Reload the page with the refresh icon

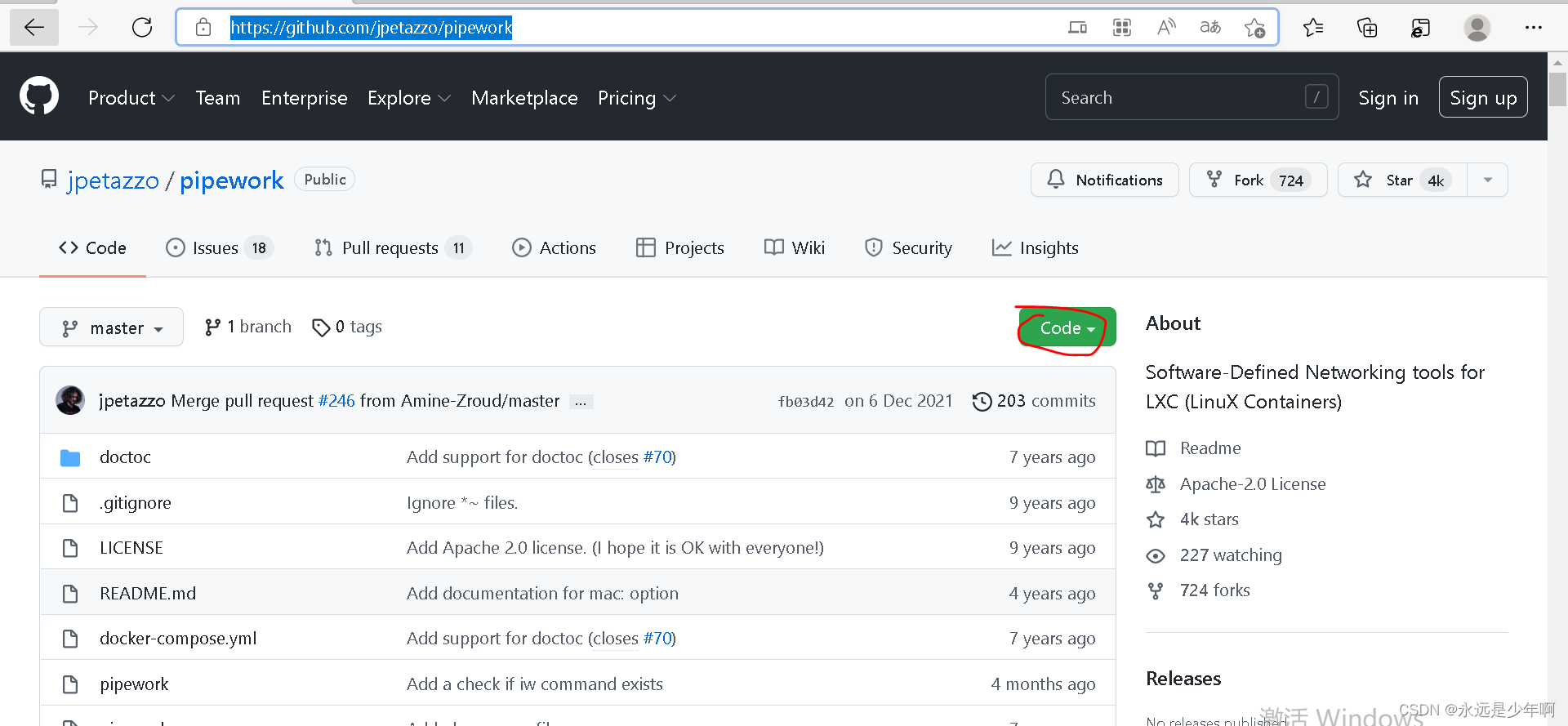(x=142, y=28)
